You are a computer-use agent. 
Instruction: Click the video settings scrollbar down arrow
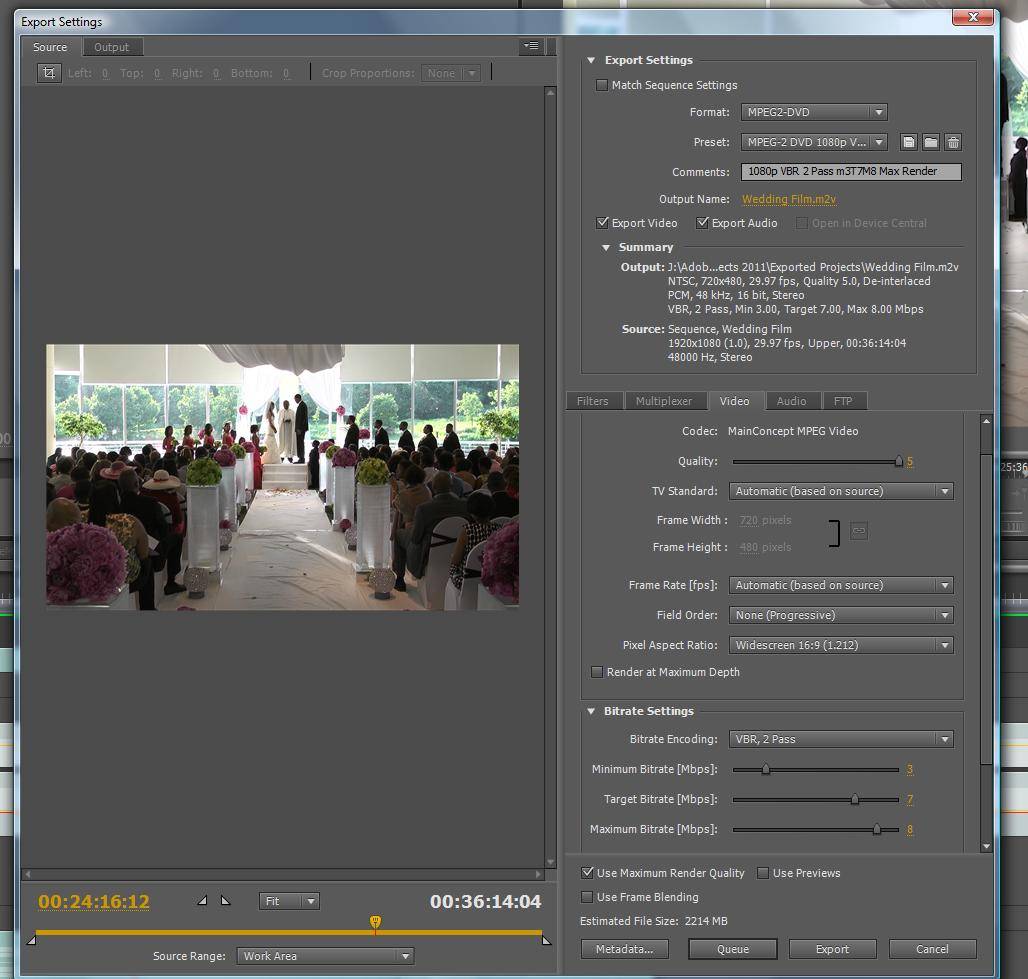(986, 847)
